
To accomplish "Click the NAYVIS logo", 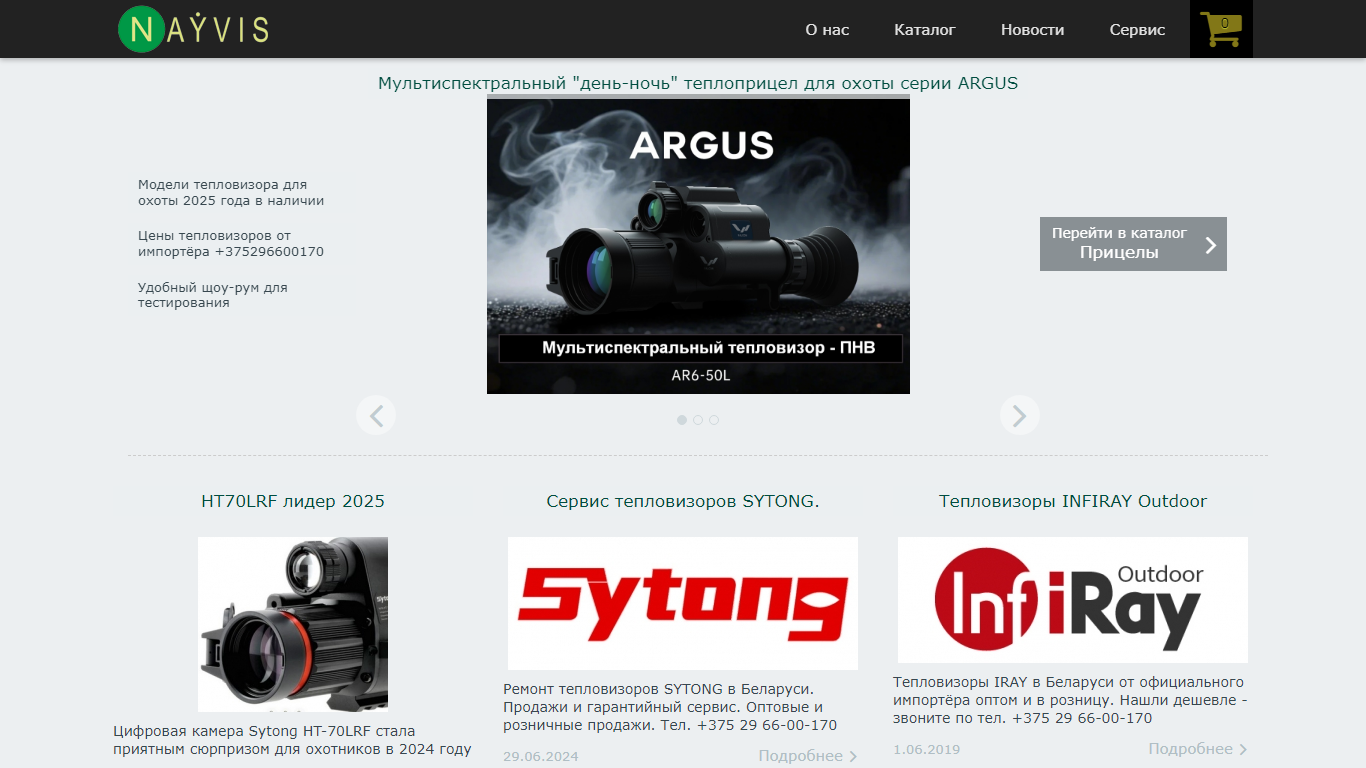I will point(193,29).
